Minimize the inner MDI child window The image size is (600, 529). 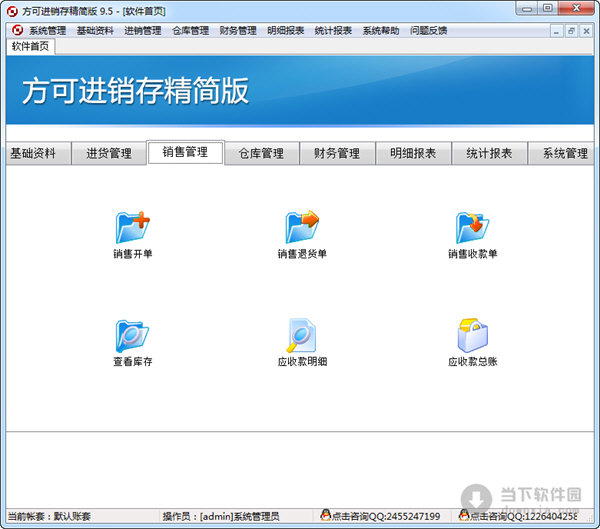[x=556, y=31]
